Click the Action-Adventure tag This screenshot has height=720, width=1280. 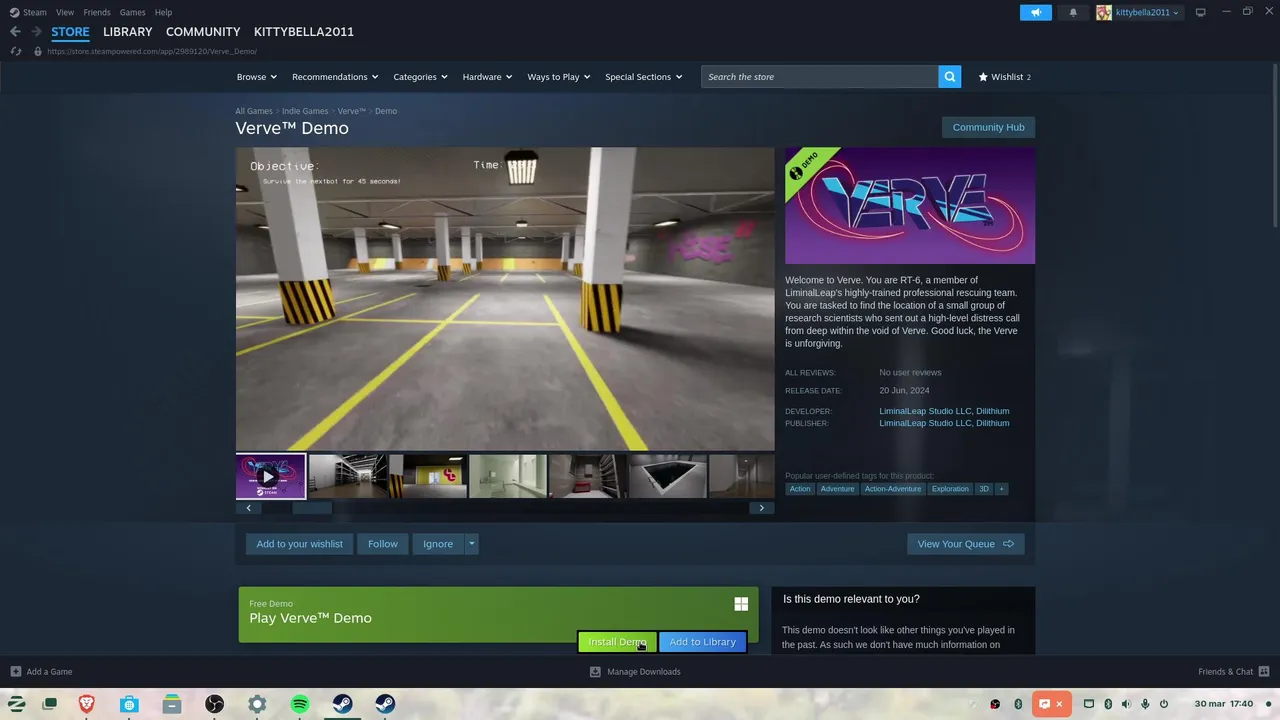(x=892, y=489)
